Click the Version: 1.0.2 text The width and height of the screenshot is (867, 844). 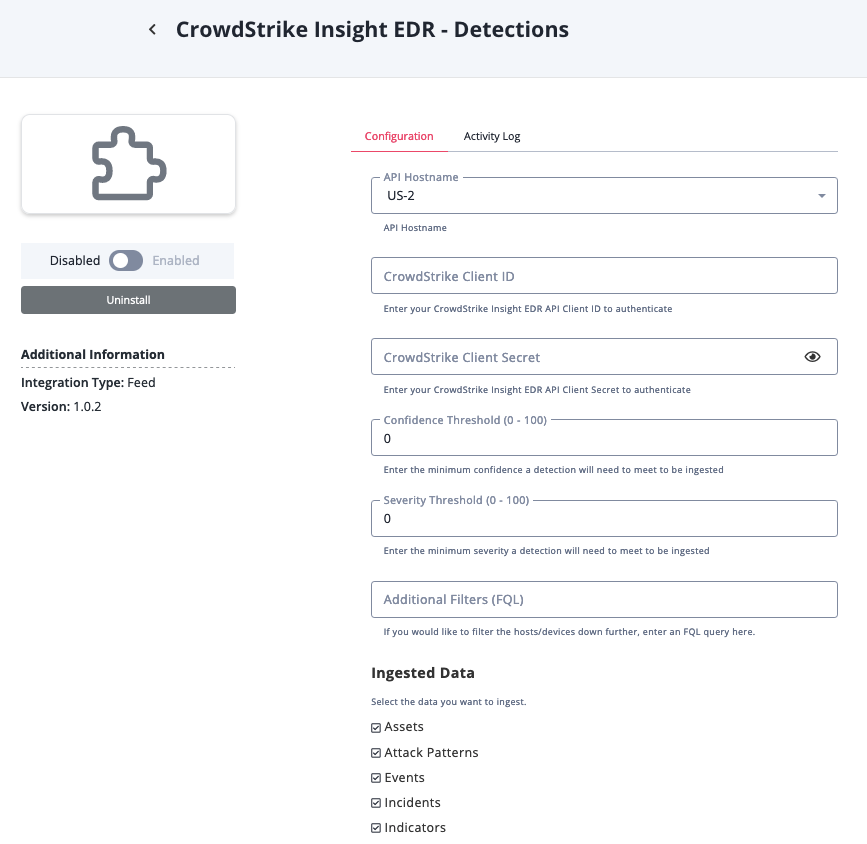coord(61,407)
